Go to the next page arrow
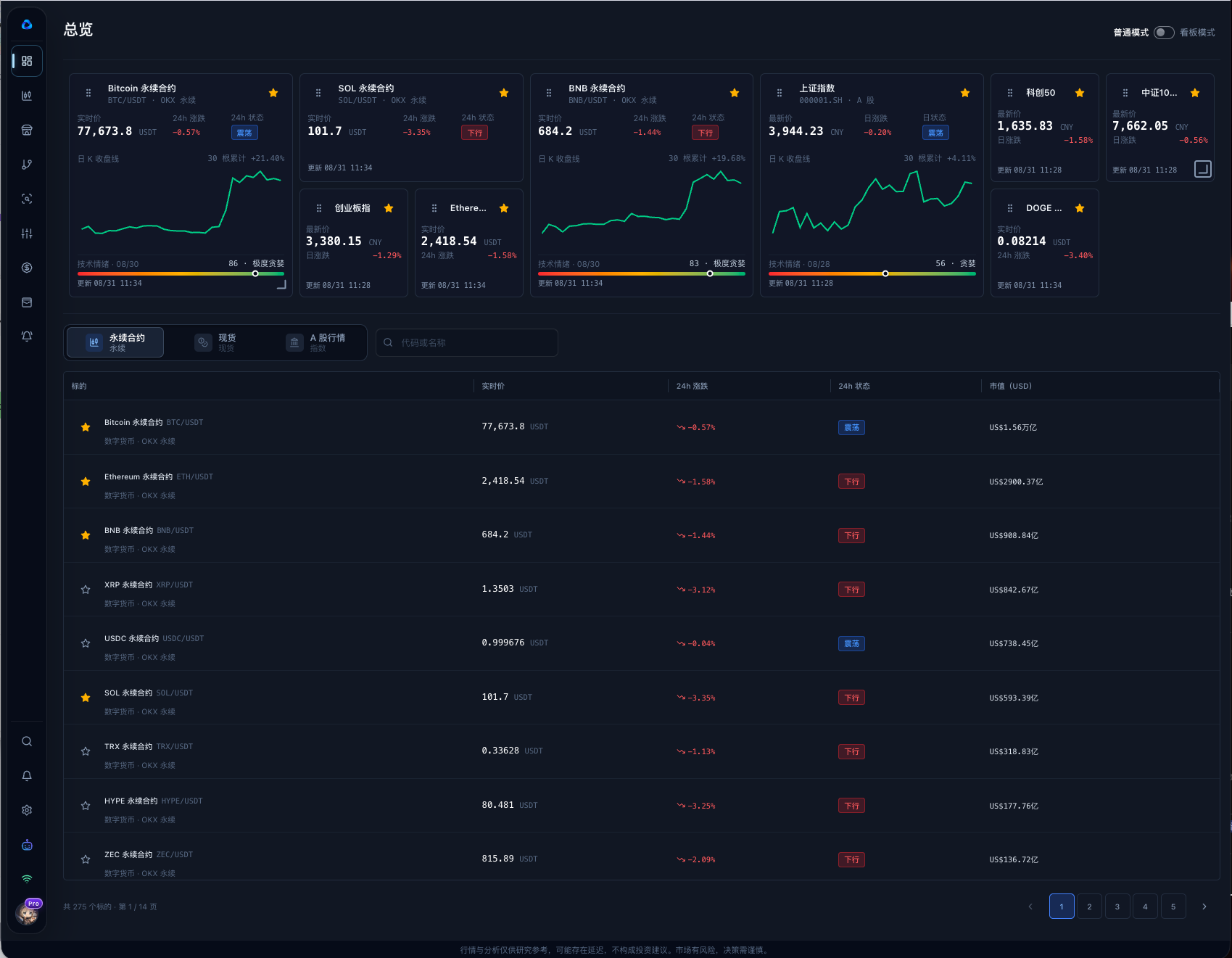 point(1204,907)
